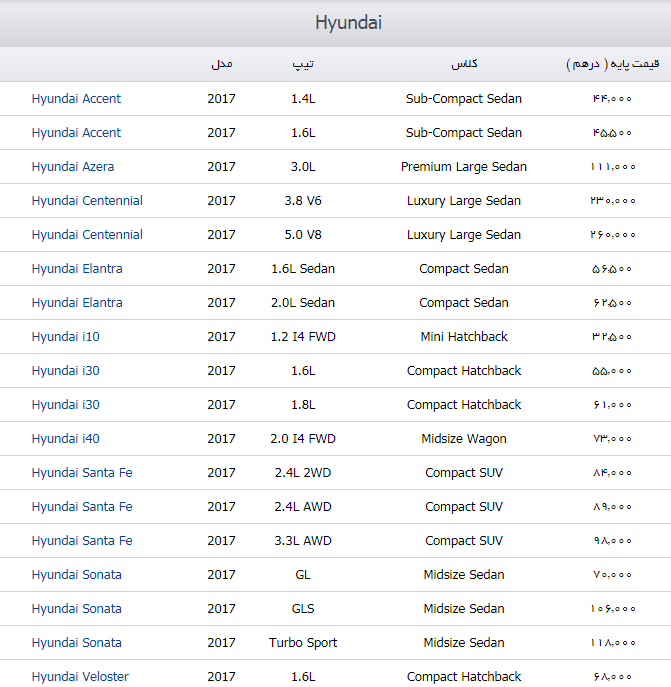Click the Hyundai table title header

pos(348,22)
